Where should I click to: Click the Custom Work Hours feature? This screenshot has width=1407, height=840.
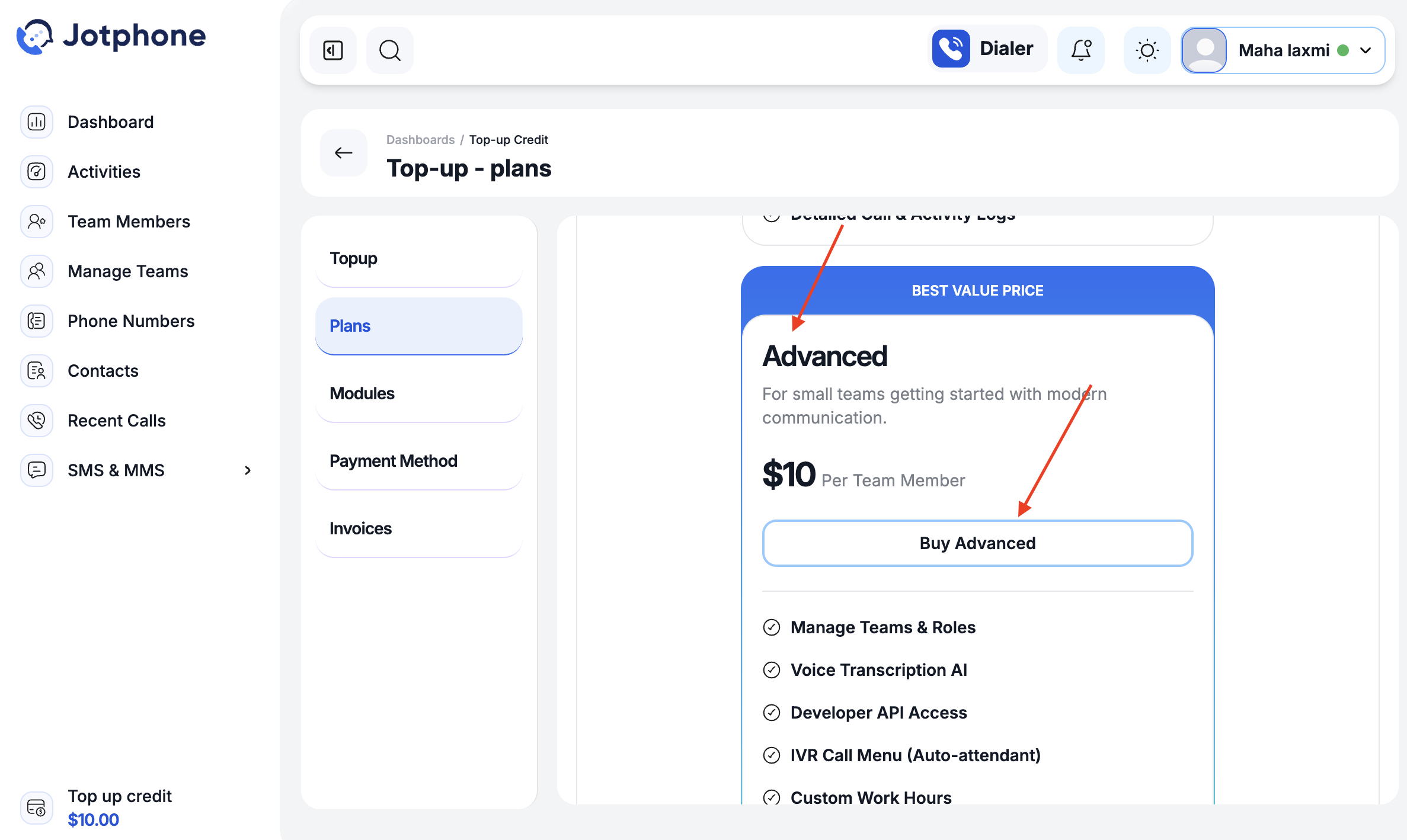point(871,798)
